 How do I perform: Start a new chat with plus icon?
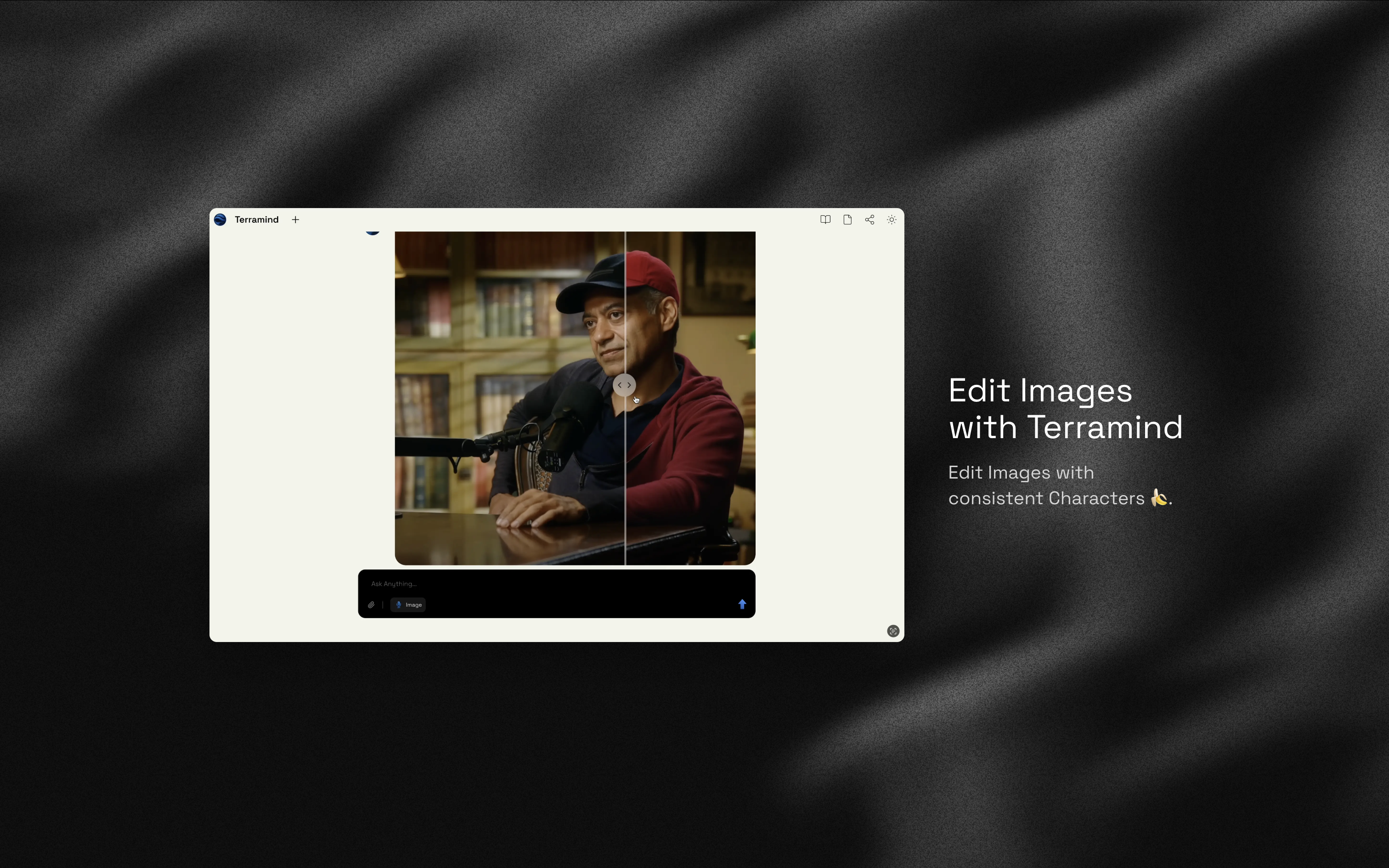295,220
